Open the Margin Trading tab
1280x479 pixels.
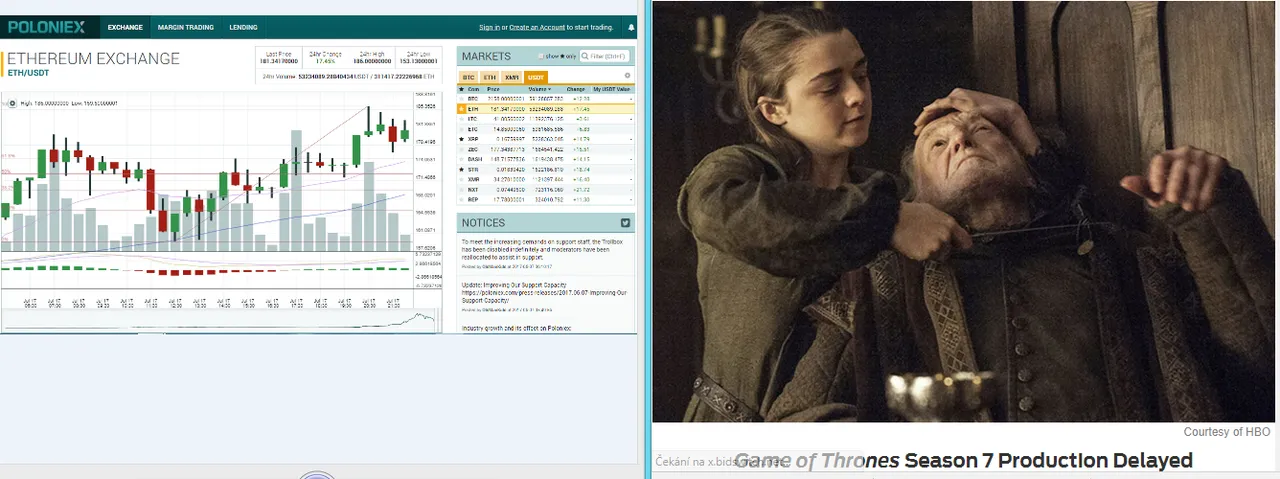(x=185, y=27)
